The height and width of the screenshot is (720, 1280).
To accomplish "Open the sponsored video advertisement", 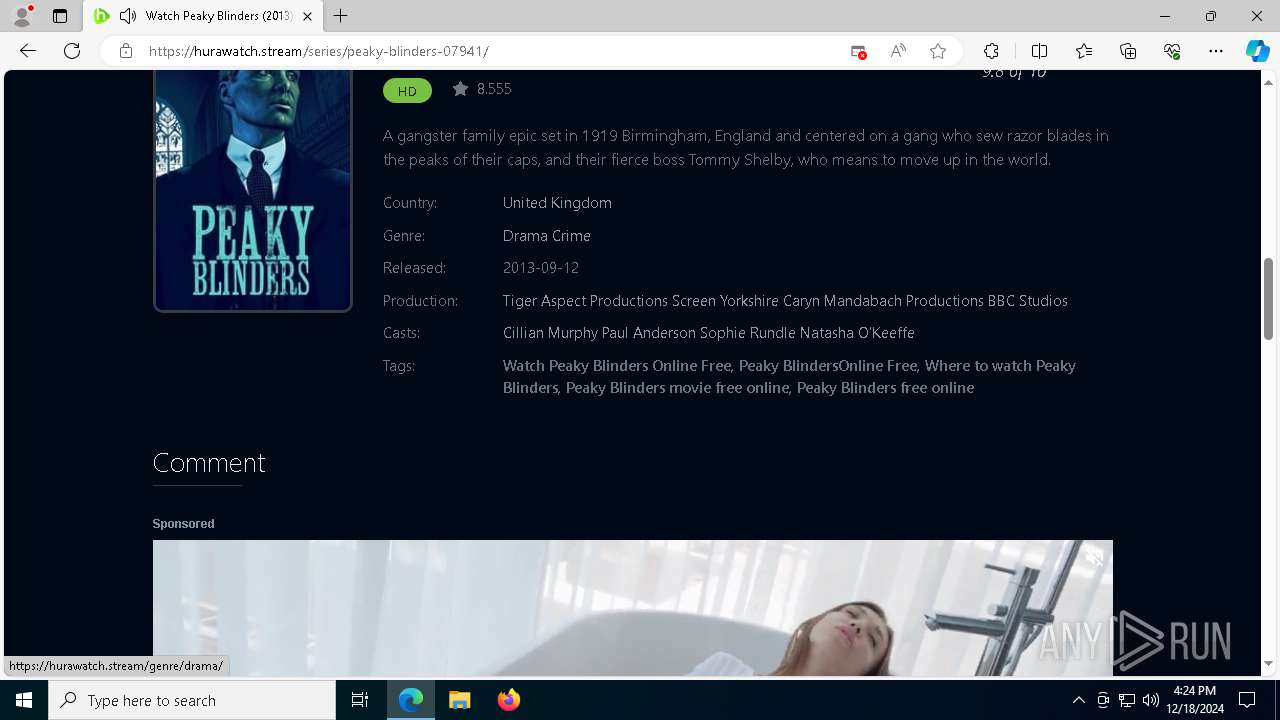I will 632,608.
